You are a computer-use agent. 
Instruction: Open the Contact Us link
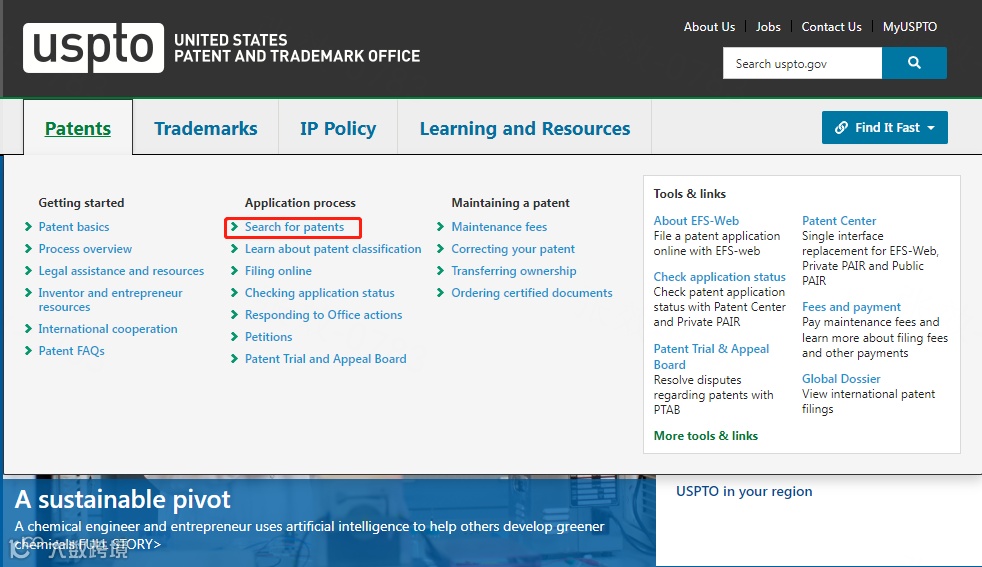(831, 27)
